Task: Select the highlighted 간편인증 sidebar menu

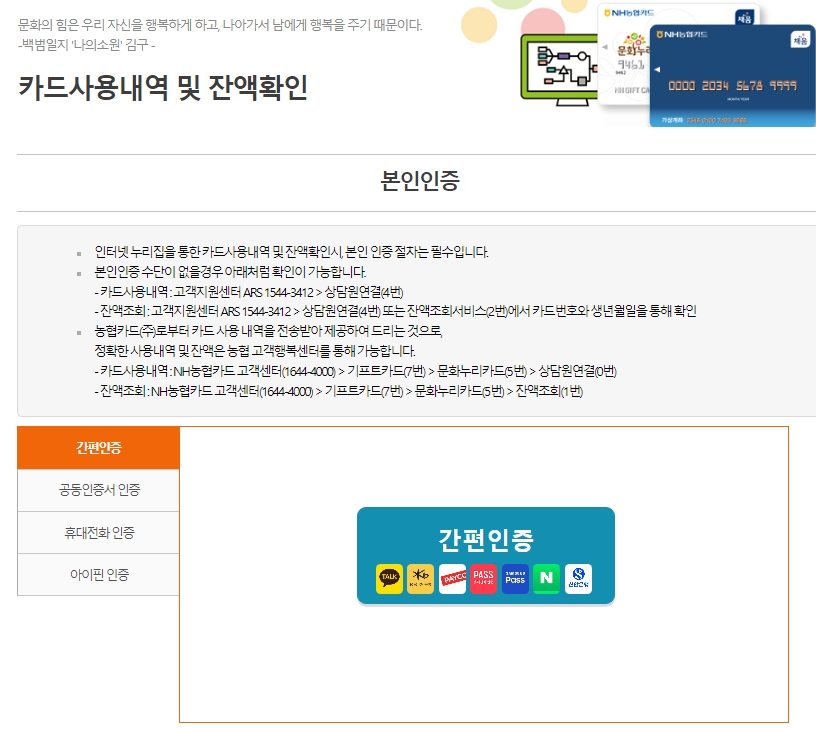Action: tap(97, 447)
